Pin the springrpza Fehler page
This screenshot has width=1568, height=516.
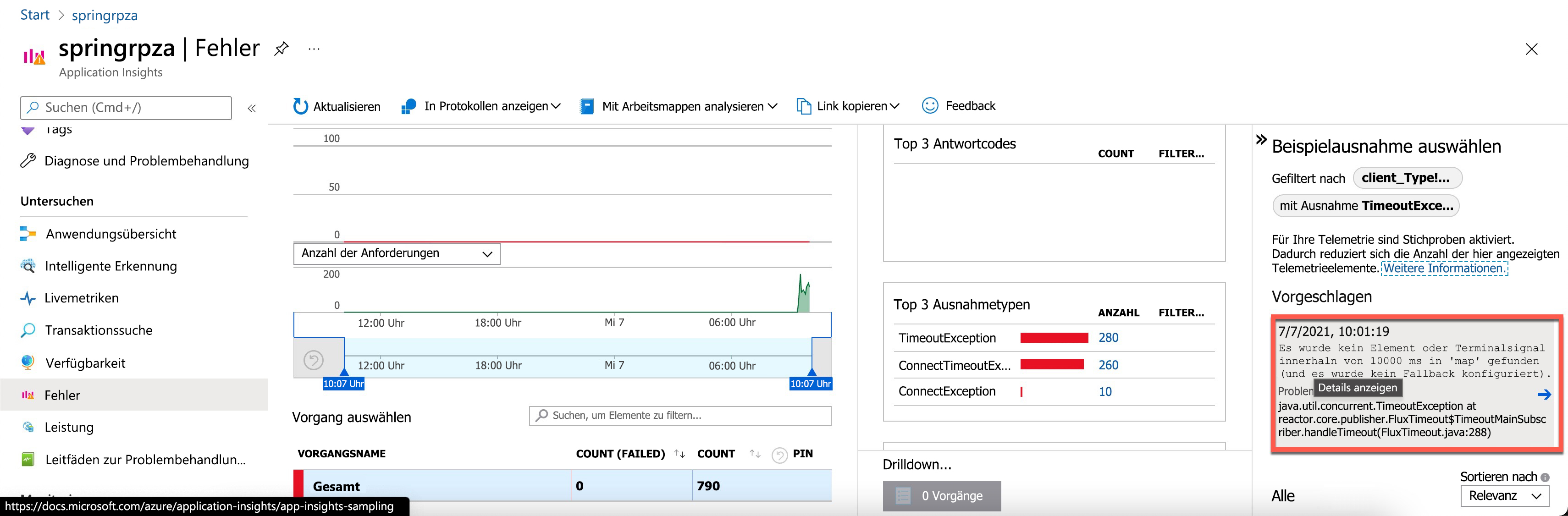tap(281, 48)
